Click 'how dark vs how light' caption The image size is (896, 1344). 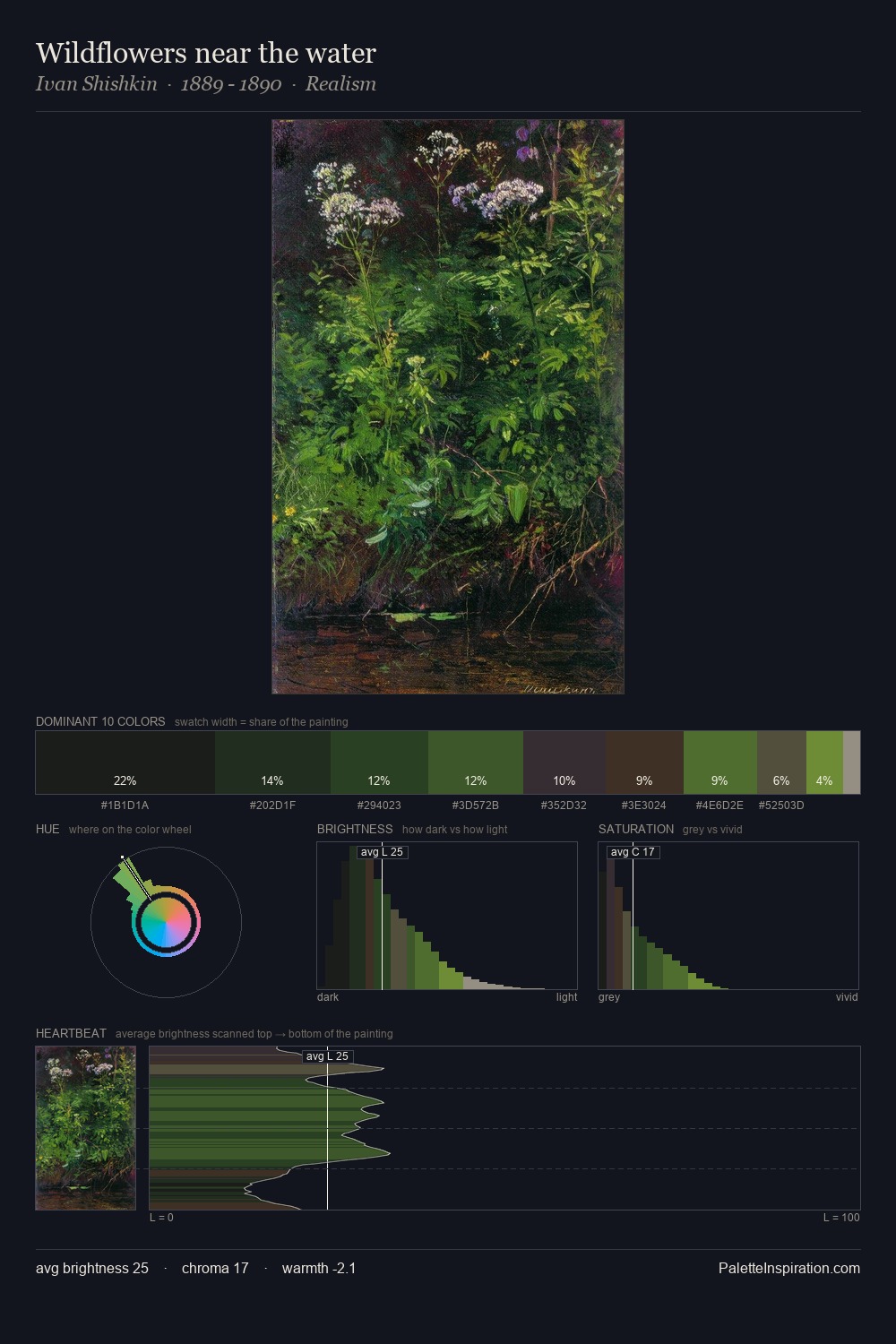(x=455, y=830)
